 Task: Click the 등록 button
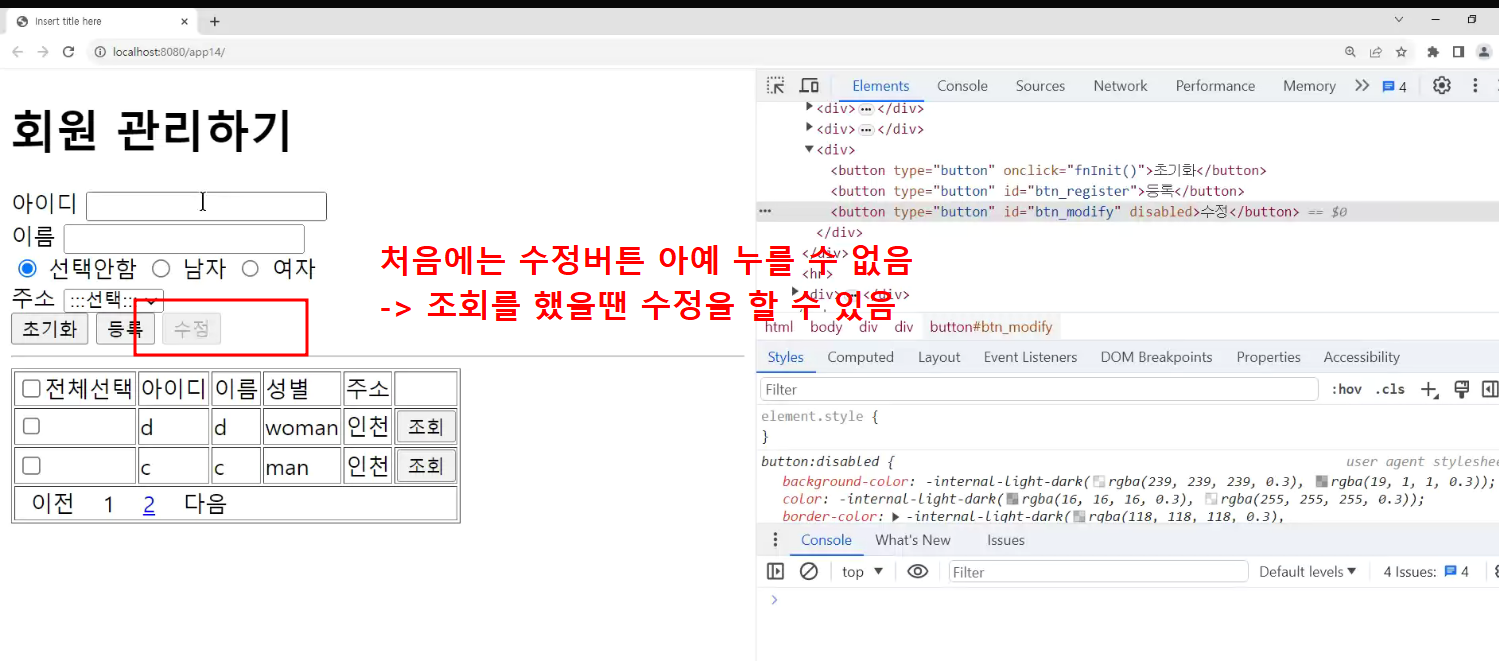coord(125,329)
